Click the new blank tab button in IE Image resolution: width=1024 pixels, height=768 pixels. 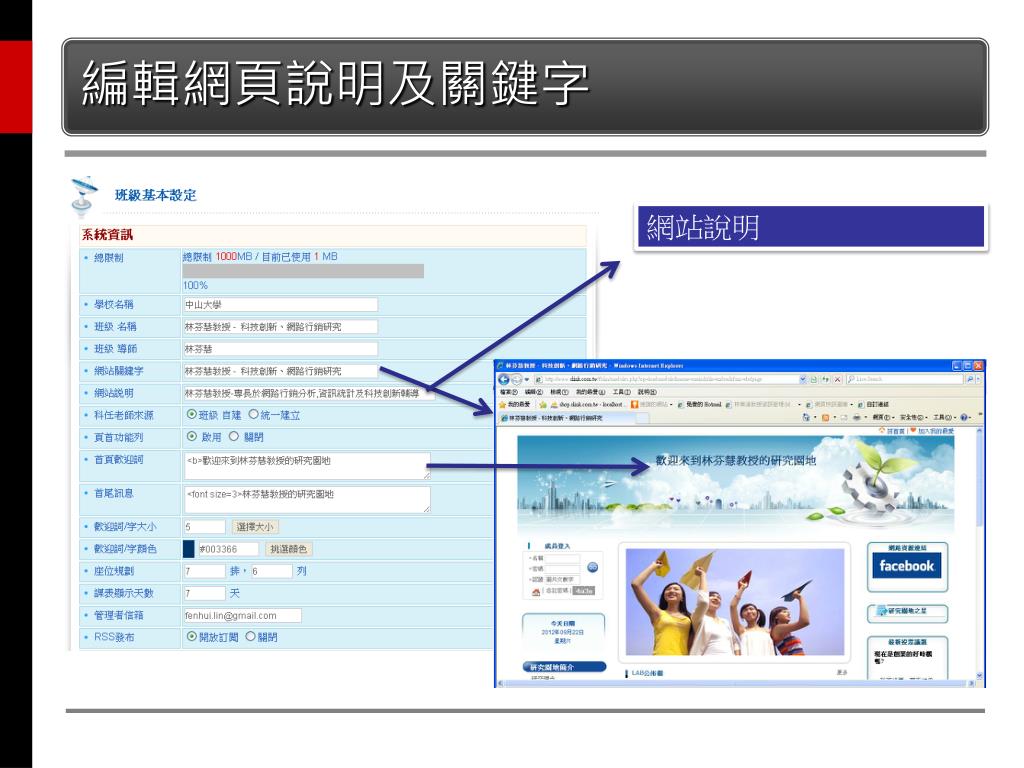643,418
